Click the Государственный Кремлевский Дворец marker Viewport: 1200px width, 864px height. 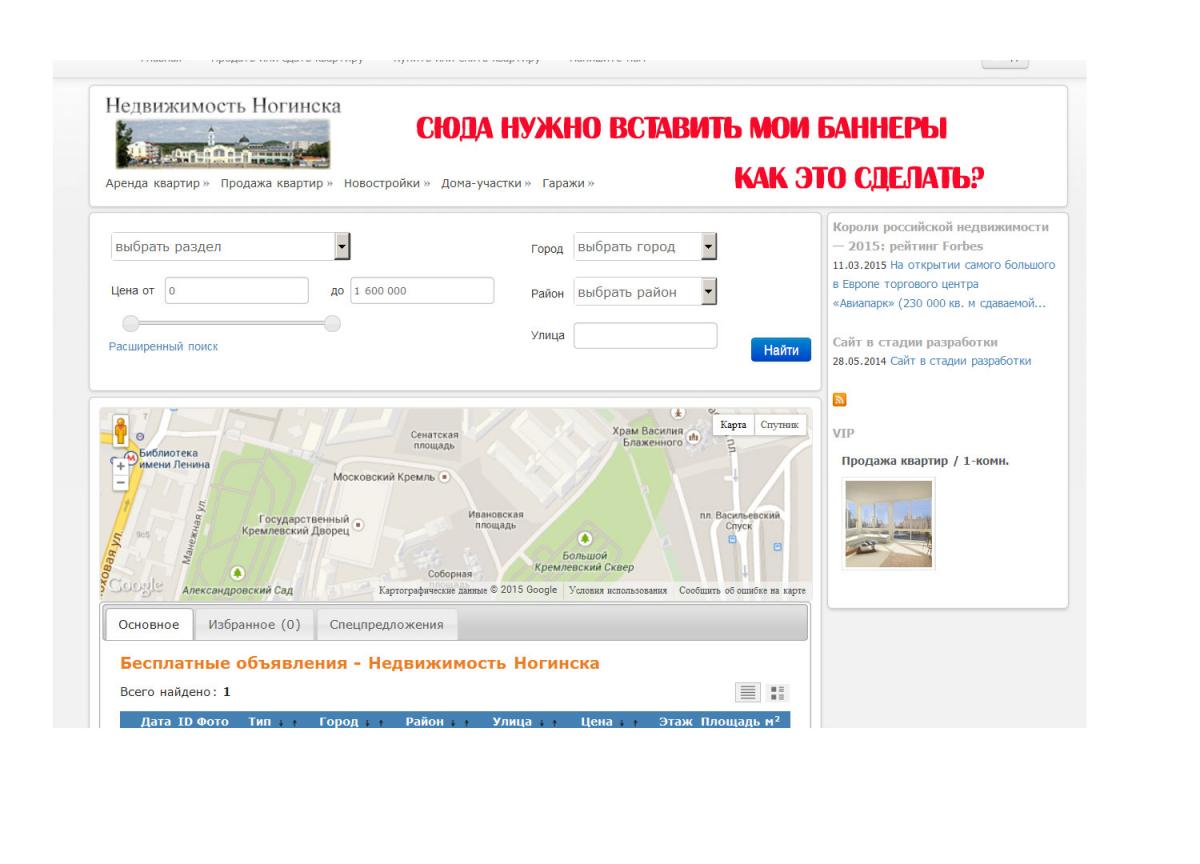tap(356, 524)
